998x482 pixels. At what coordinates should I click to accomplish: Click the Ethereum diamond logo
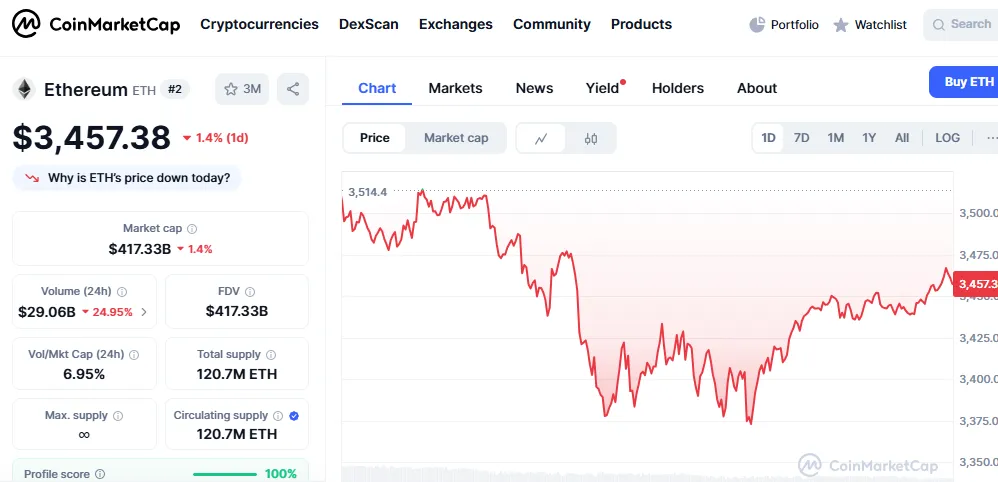click(x=23, y=89)
